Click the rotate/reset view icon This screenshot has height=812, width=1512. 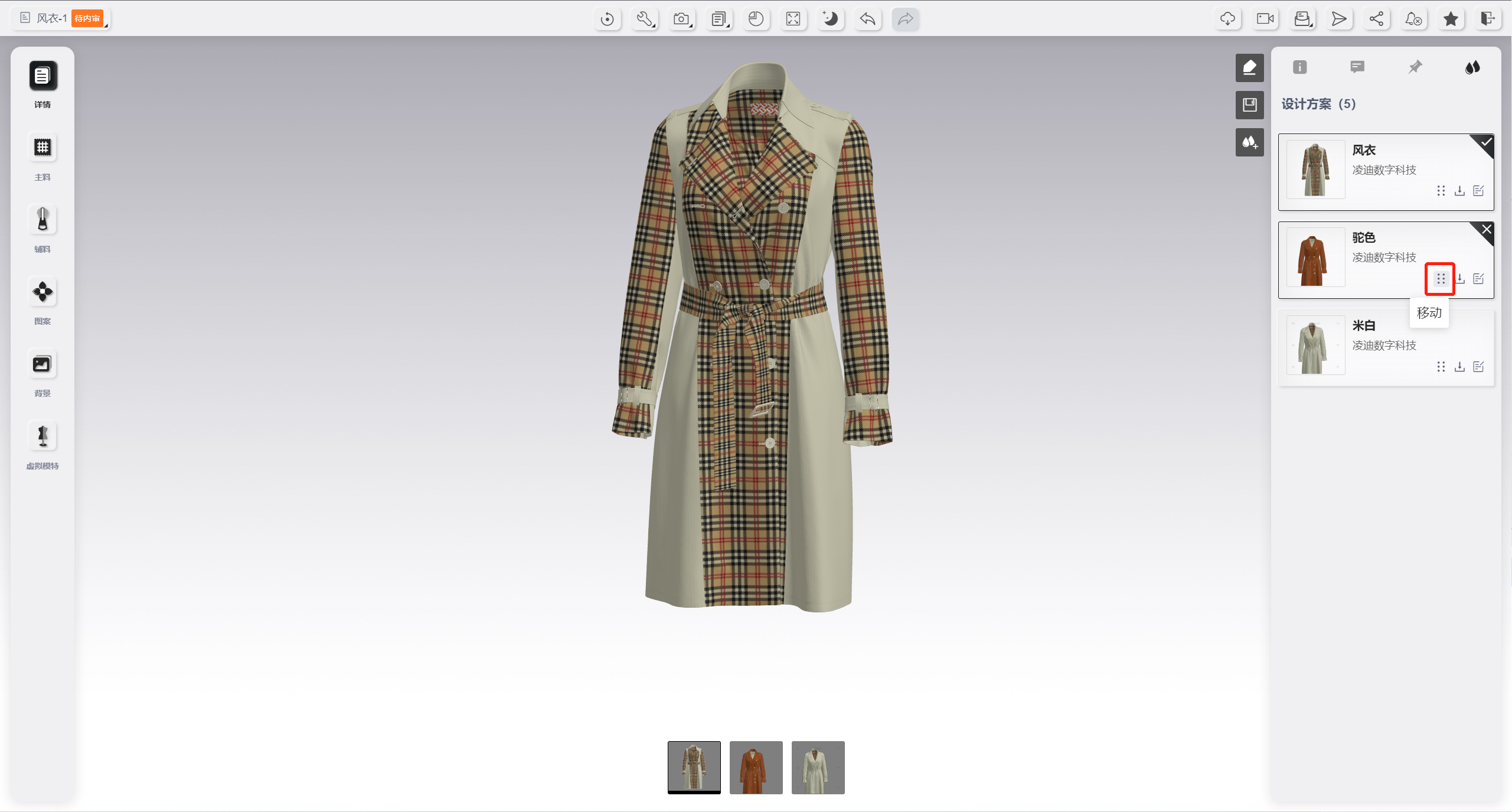click(x=607, y=19)
